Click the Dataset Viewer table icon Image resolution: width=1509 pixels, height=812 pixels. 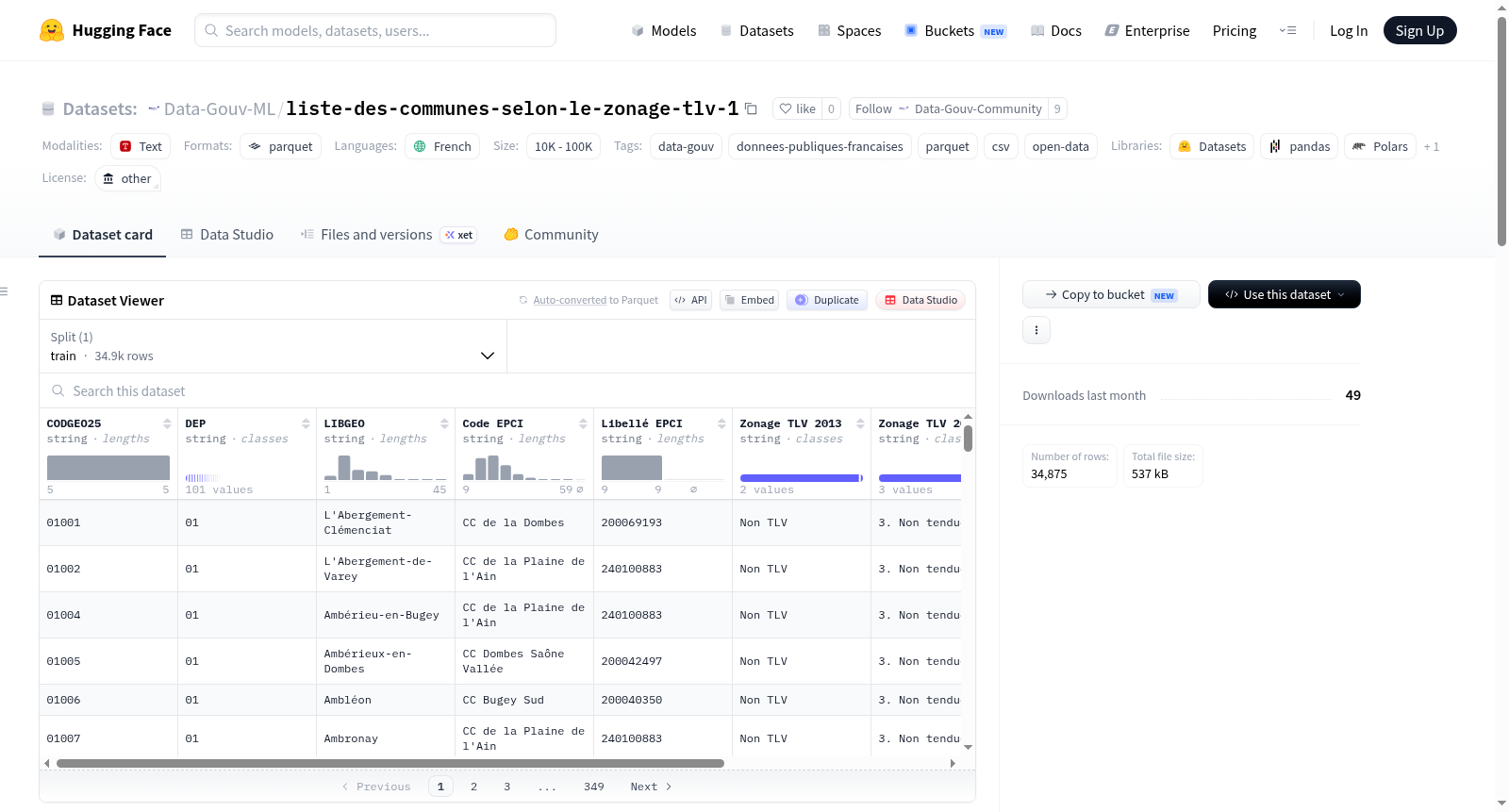tap(57, 300)
